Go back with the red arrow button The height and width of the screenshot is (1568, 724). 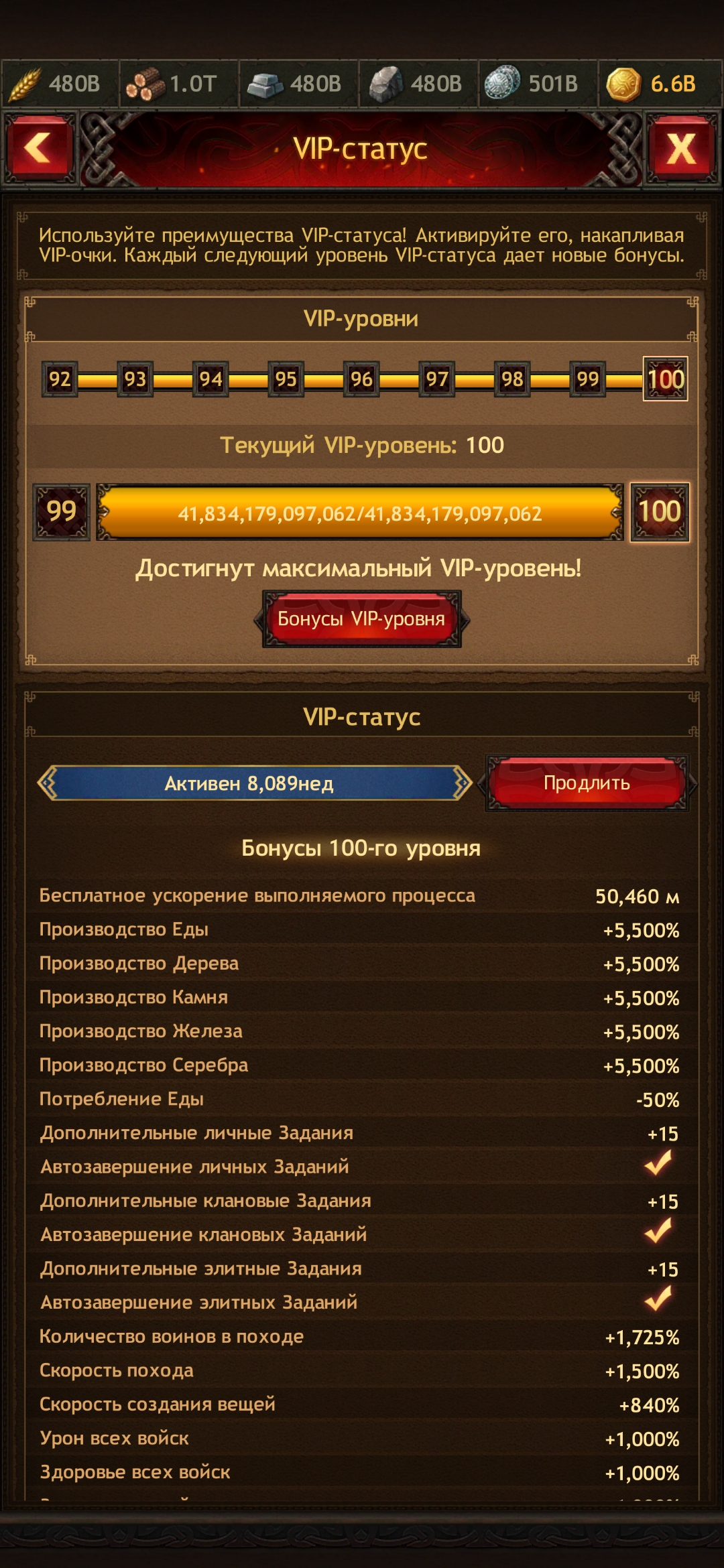pyautogui.click(x=38, y=148)
